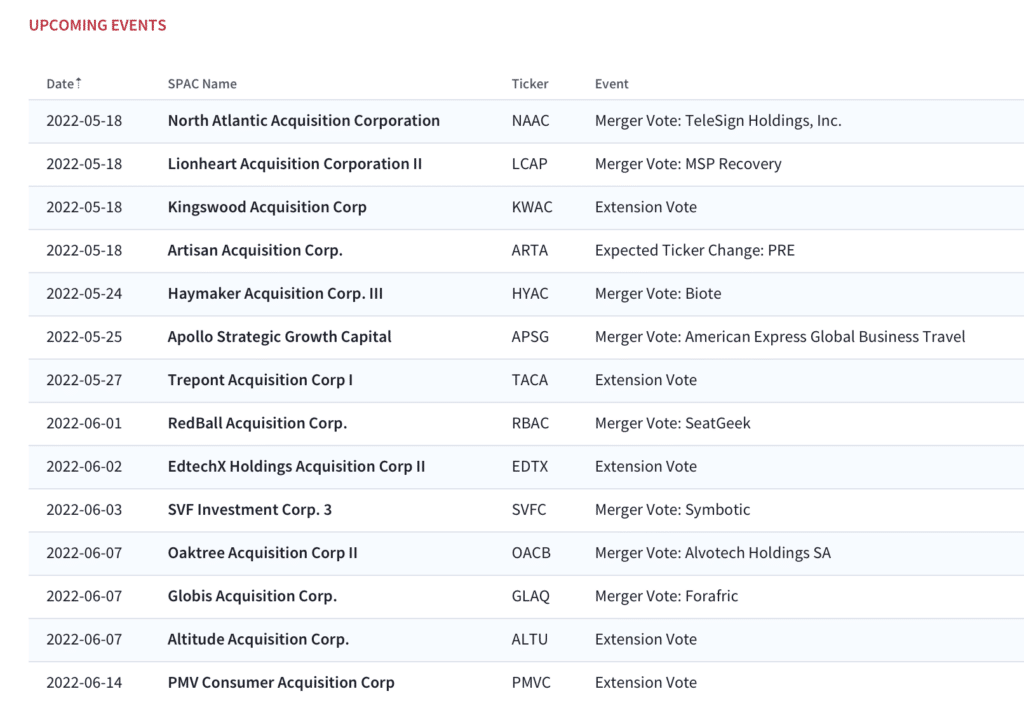
Task: Click the Date sort arrow icon
Action: pos(78,82)
